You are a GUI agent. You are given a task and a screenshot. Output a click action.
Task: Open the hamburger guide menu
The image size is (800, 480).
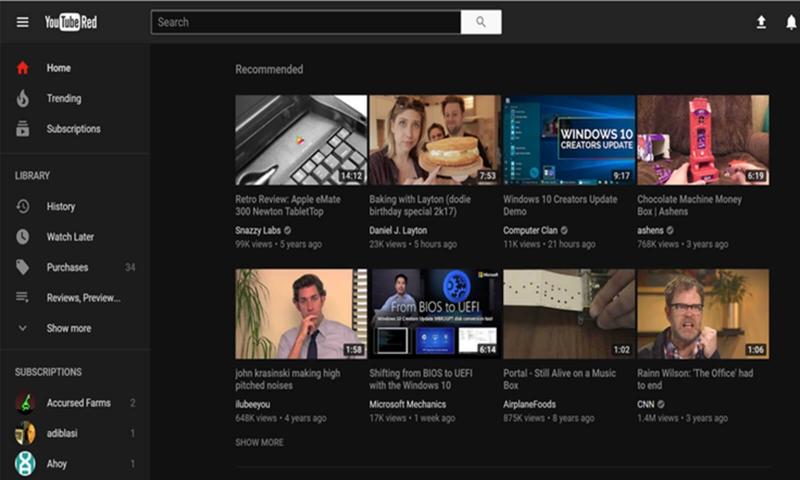[x=22, y=22]
